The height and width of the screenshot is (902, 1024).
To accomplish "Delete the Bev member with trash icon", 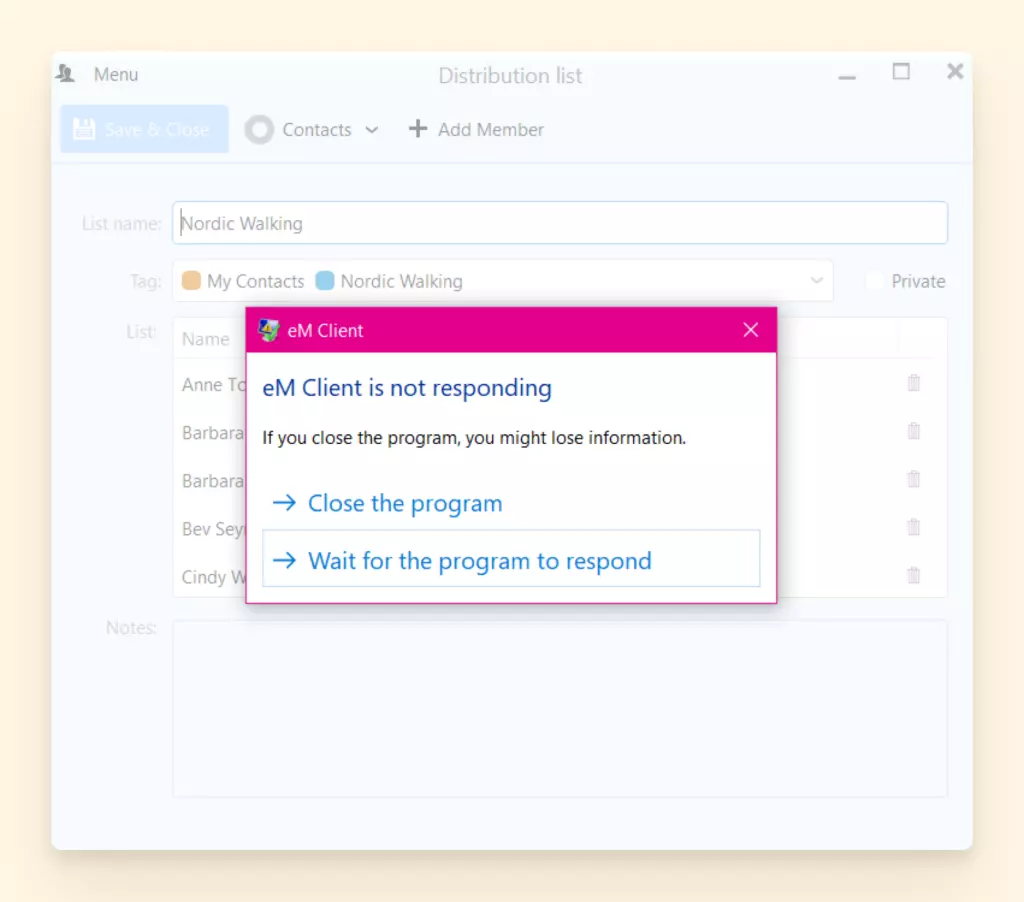I will coord(914,527).
